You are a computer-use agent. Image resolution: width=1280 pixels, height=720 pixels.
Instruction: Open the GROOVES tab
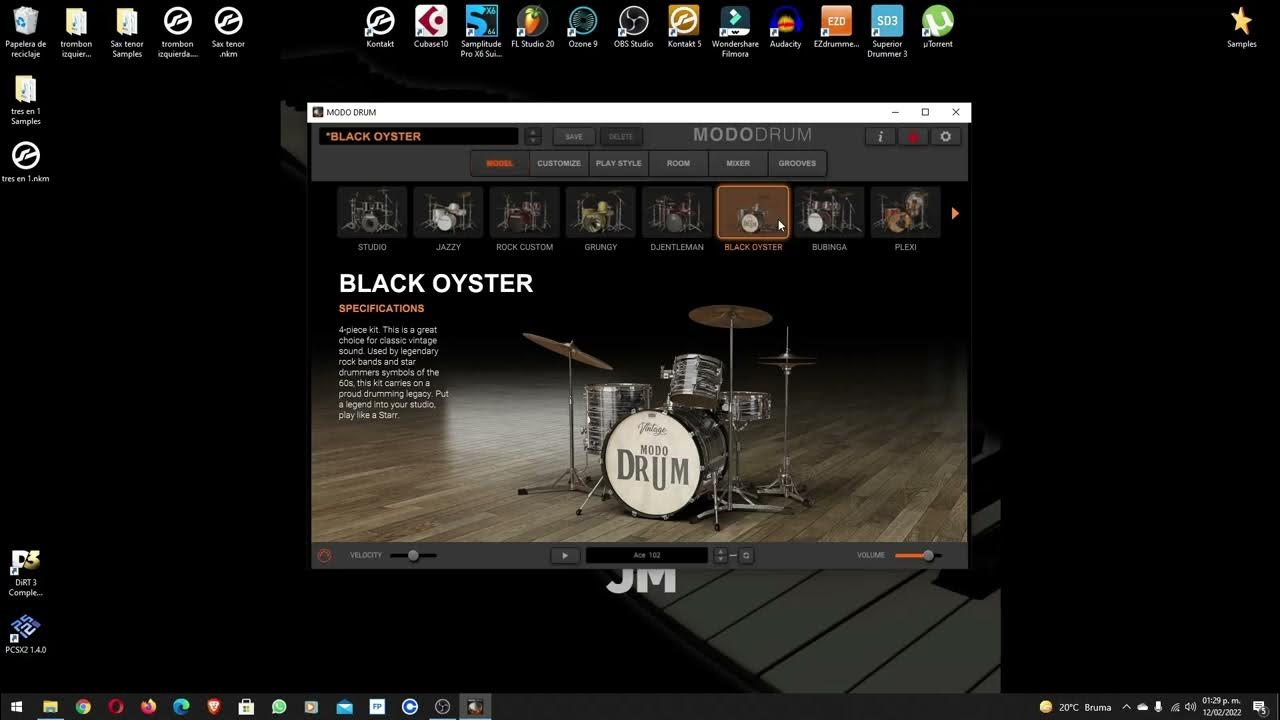point(797,163)
